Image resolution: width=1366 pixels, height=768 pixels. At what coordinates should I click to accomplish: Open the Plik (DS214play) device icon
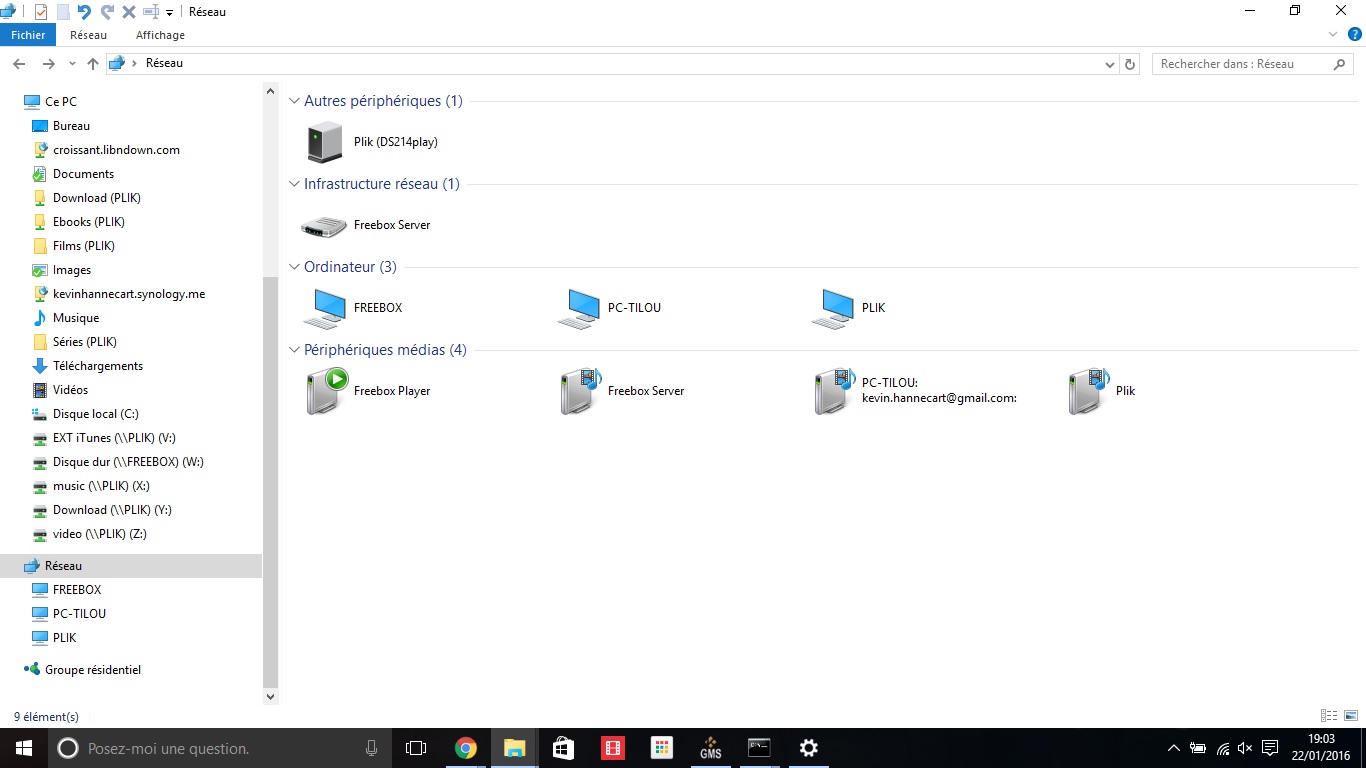pos(325,142)
